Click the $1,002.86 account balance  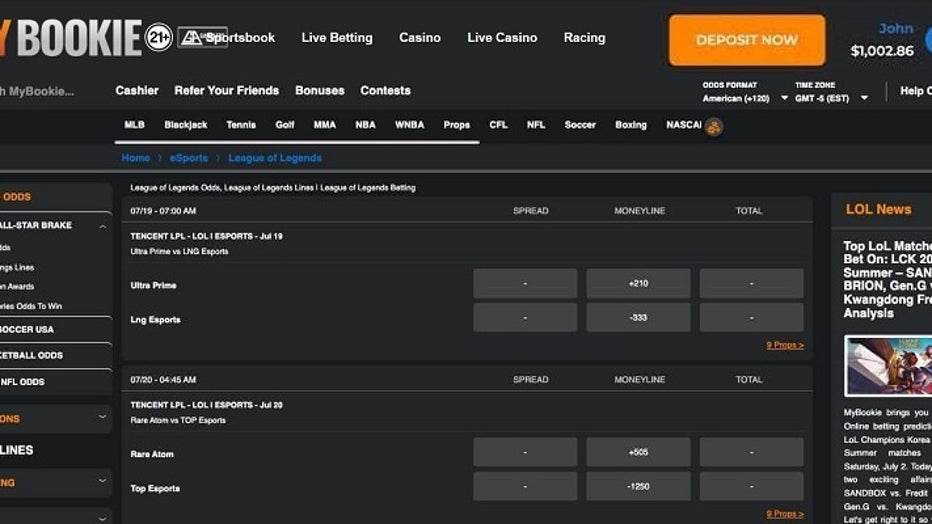point(882,51)
